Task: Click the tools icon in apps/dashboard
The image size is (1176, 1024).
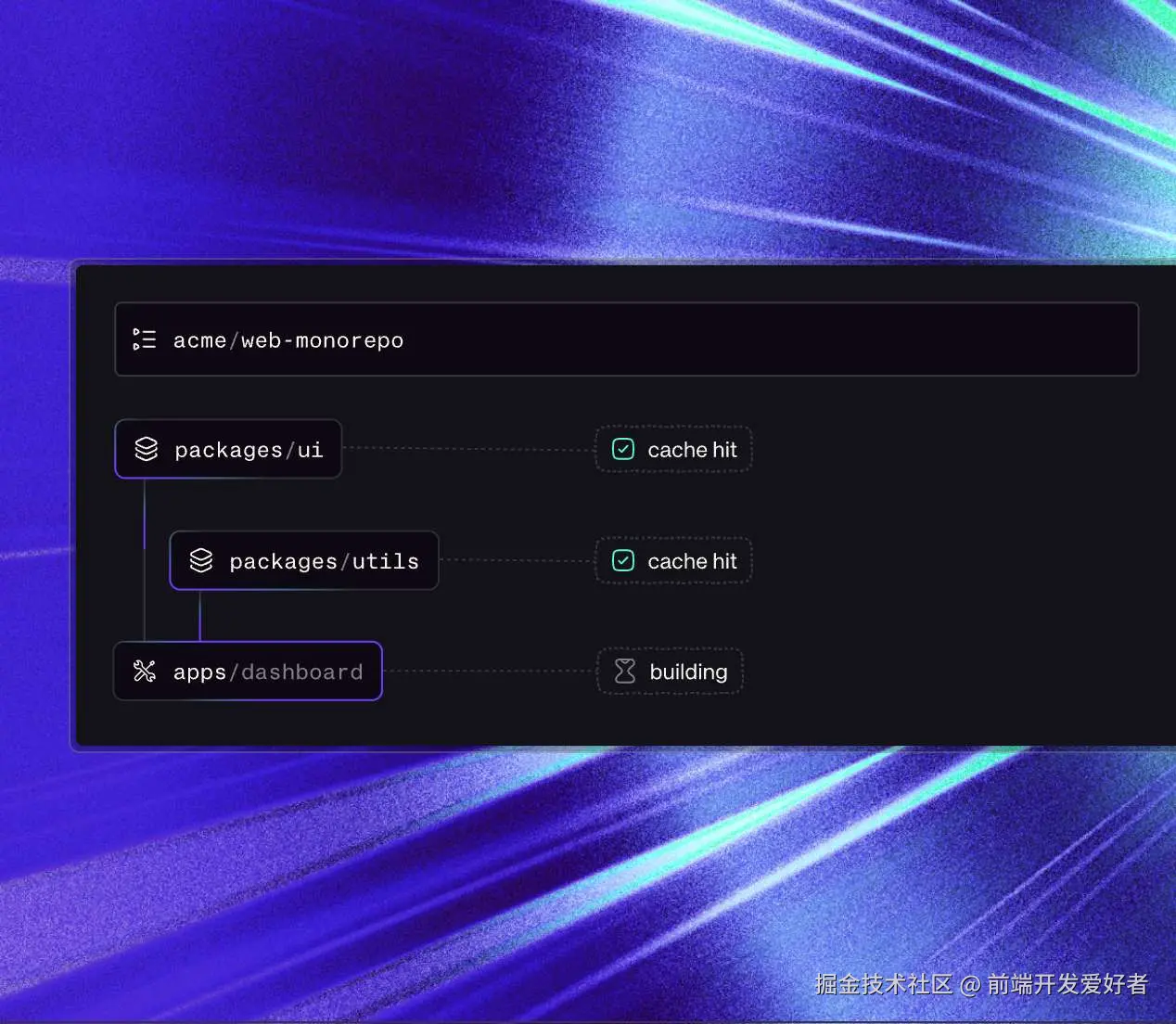Action: point(145,671)
